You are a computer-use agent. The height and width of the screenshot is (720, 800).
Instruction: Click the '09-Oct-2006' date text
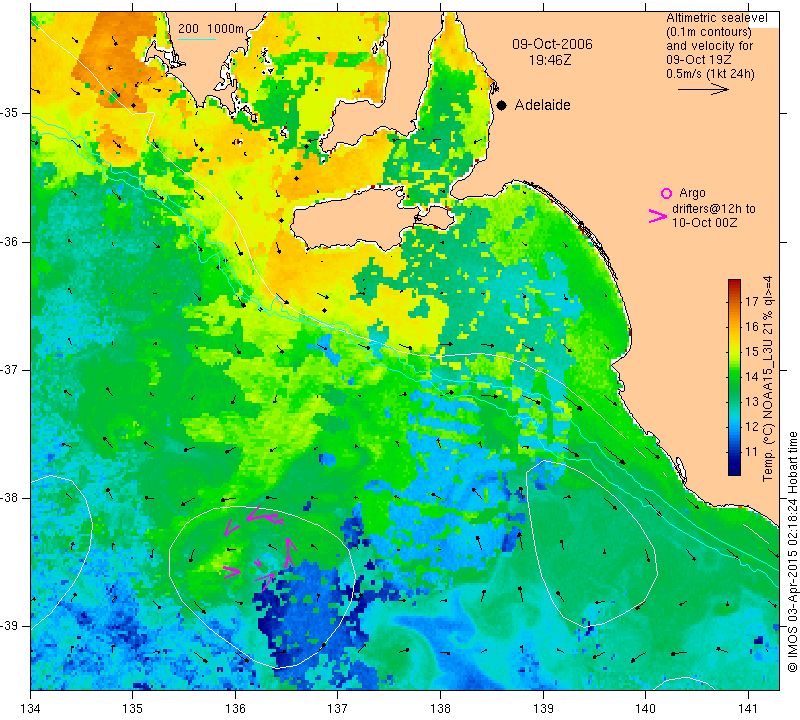click(553, 44)
